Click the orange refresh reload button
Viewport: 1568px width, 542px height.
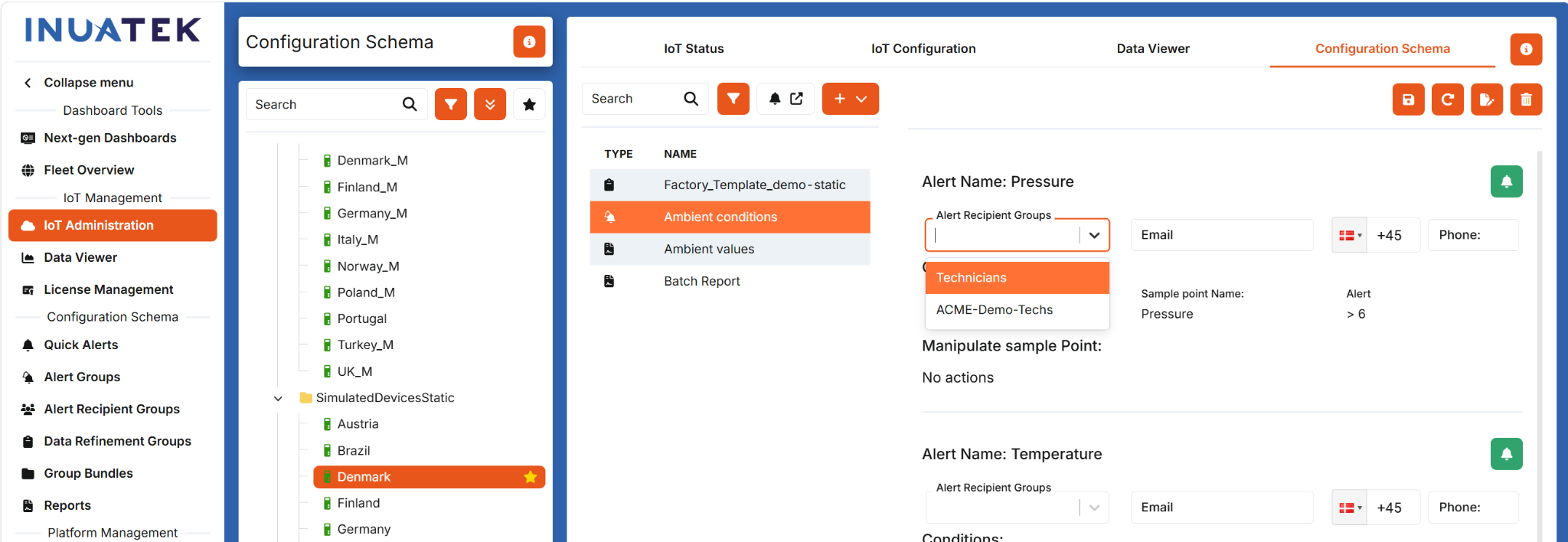1447,100
